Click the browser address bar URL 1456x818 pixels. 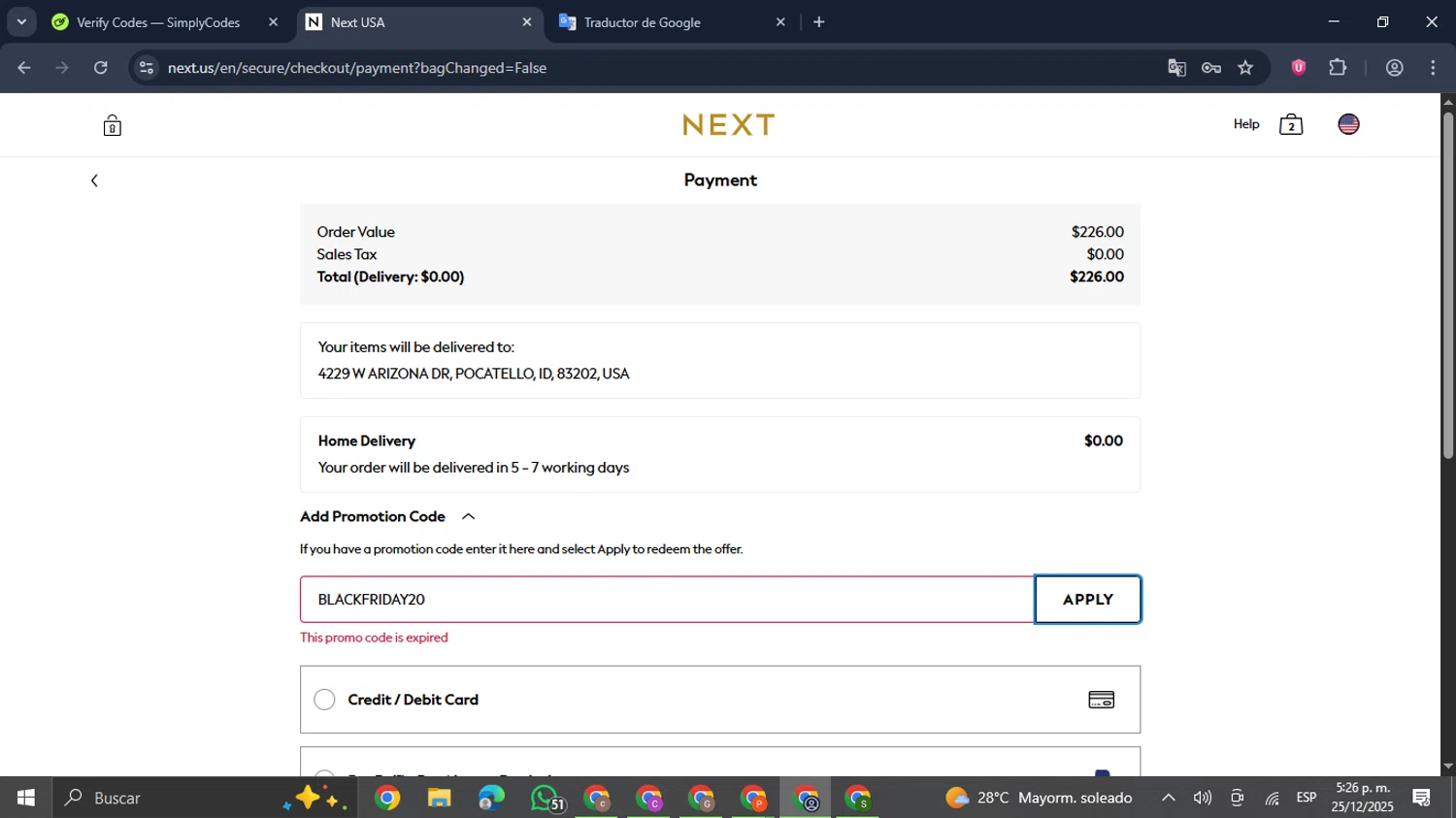pos(357,68)
